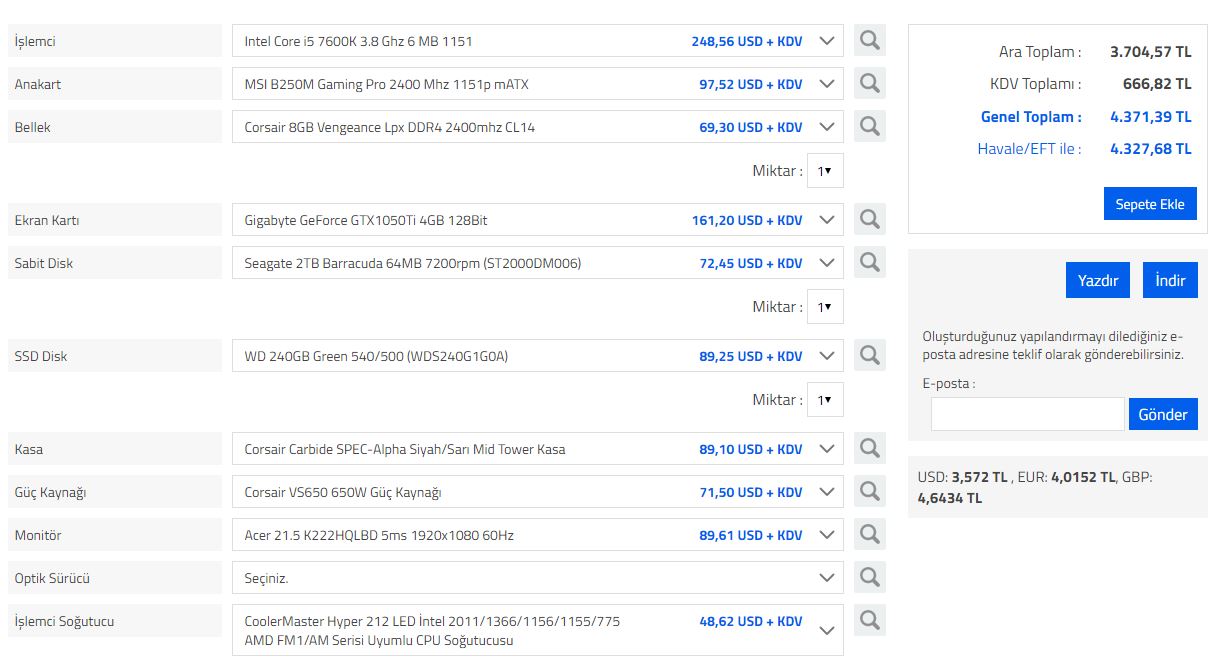The width and height of the screenshot is (1219, 664).
Task: Open Corsair 8GB Vengeance memory dropdown
Action: pos(538,127)
